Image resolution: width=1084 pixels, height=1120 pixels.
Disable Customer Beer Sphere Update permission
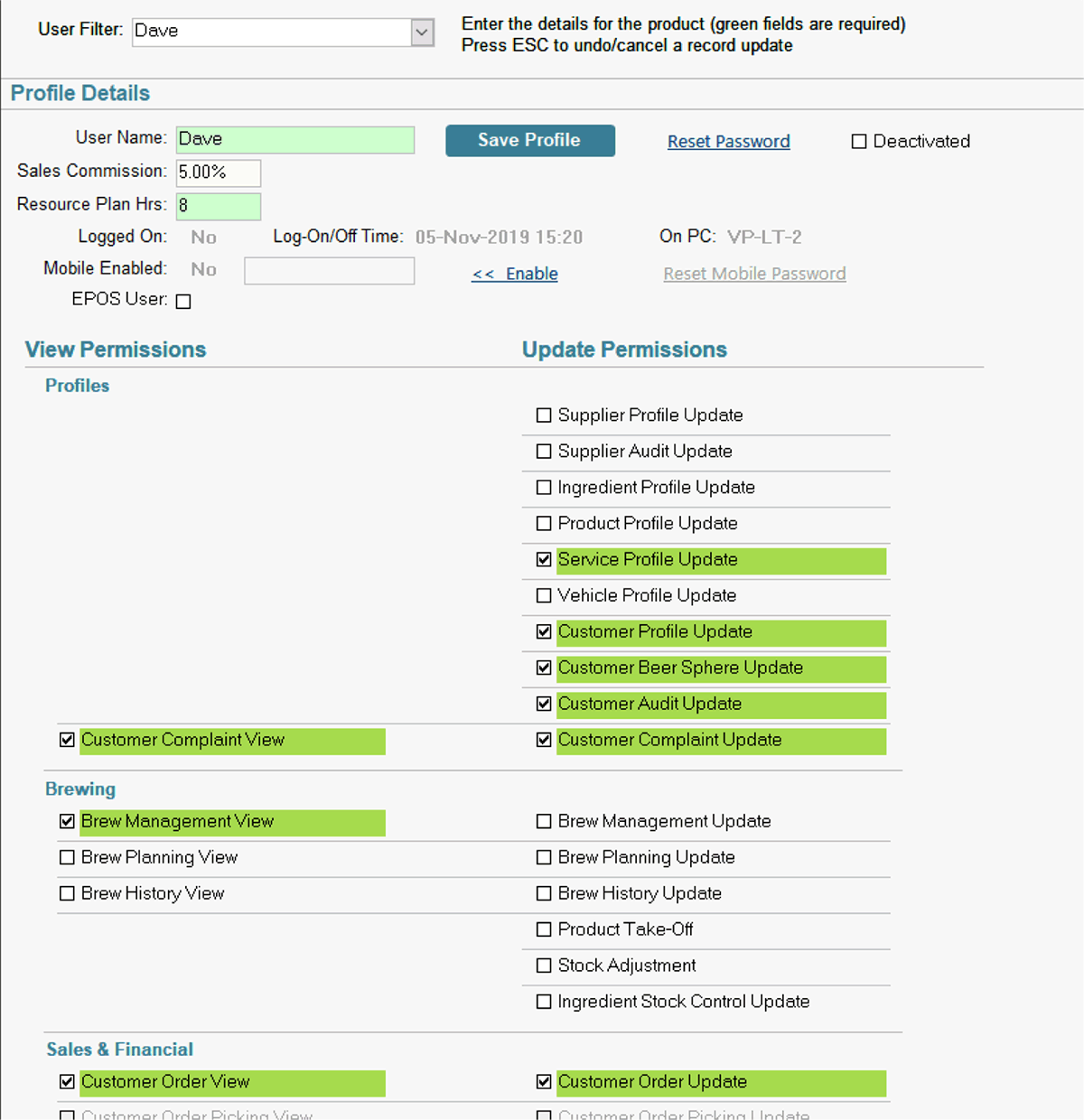point(543,667)
